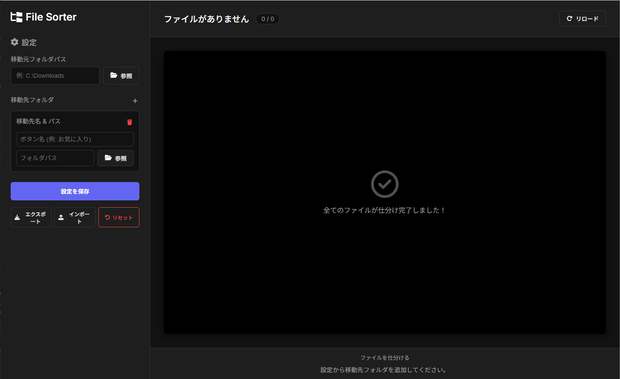Focus the フォルダパス input field
The image size is (620, 379).
(55, 158)
